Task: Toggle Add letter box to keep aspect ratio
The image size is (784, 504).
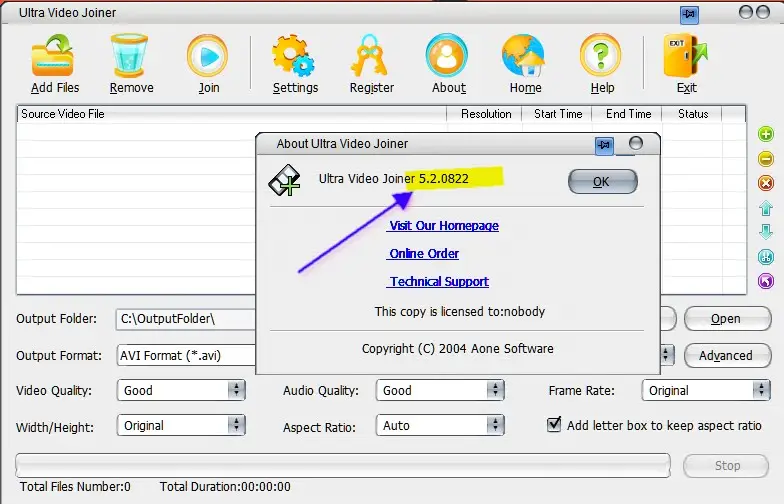Action: [554, 425]
